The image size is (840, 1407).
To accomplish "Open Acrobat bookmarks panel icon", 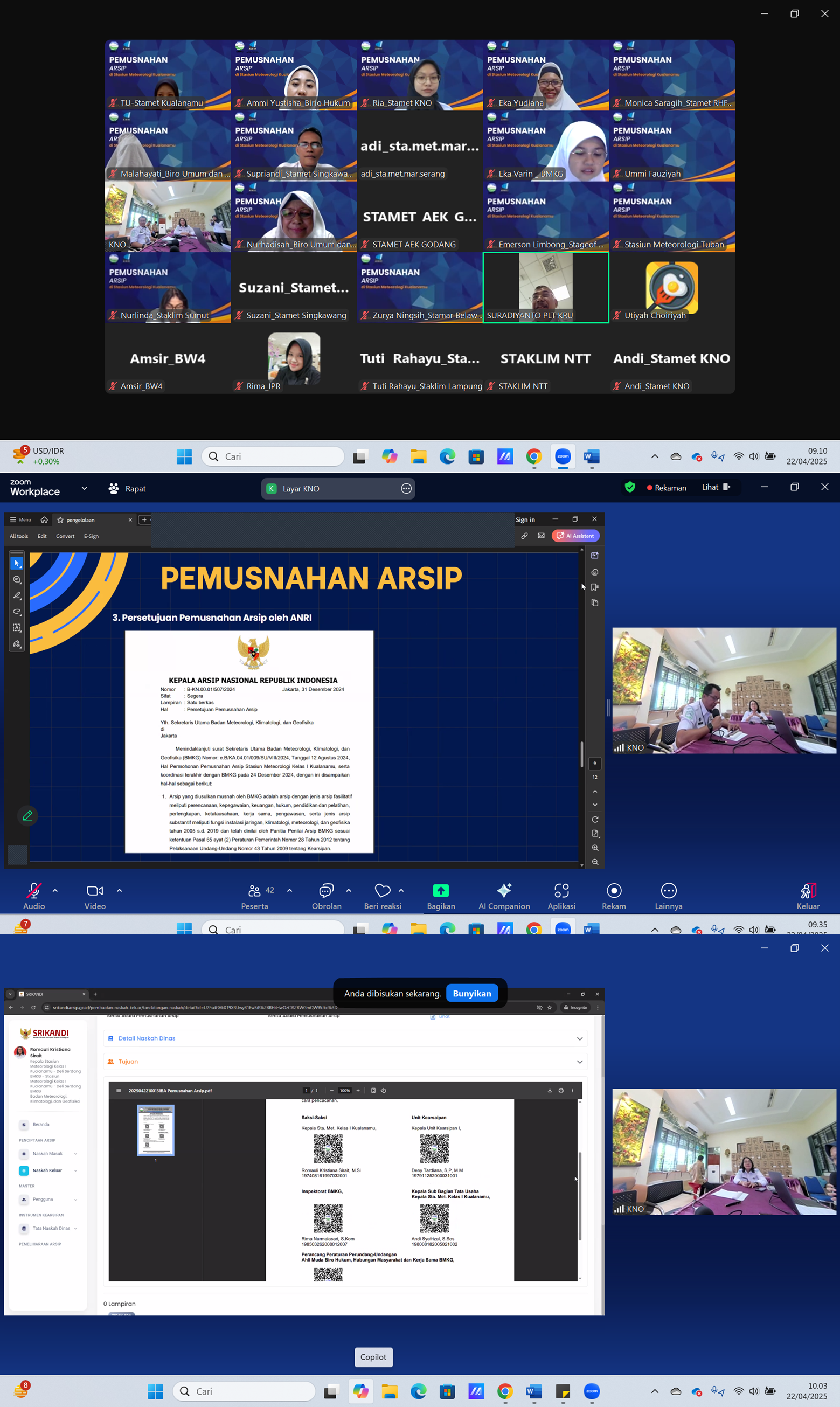I will [x=595, y=587].
